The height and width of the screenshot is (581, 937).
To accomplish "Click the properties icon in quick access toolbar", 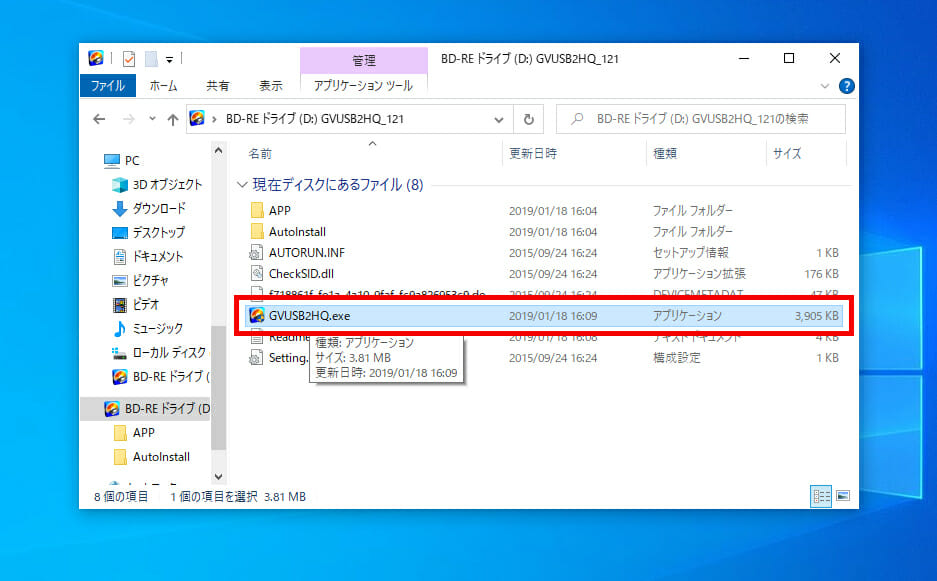I will pyautogui.click(x=128, y=59).
